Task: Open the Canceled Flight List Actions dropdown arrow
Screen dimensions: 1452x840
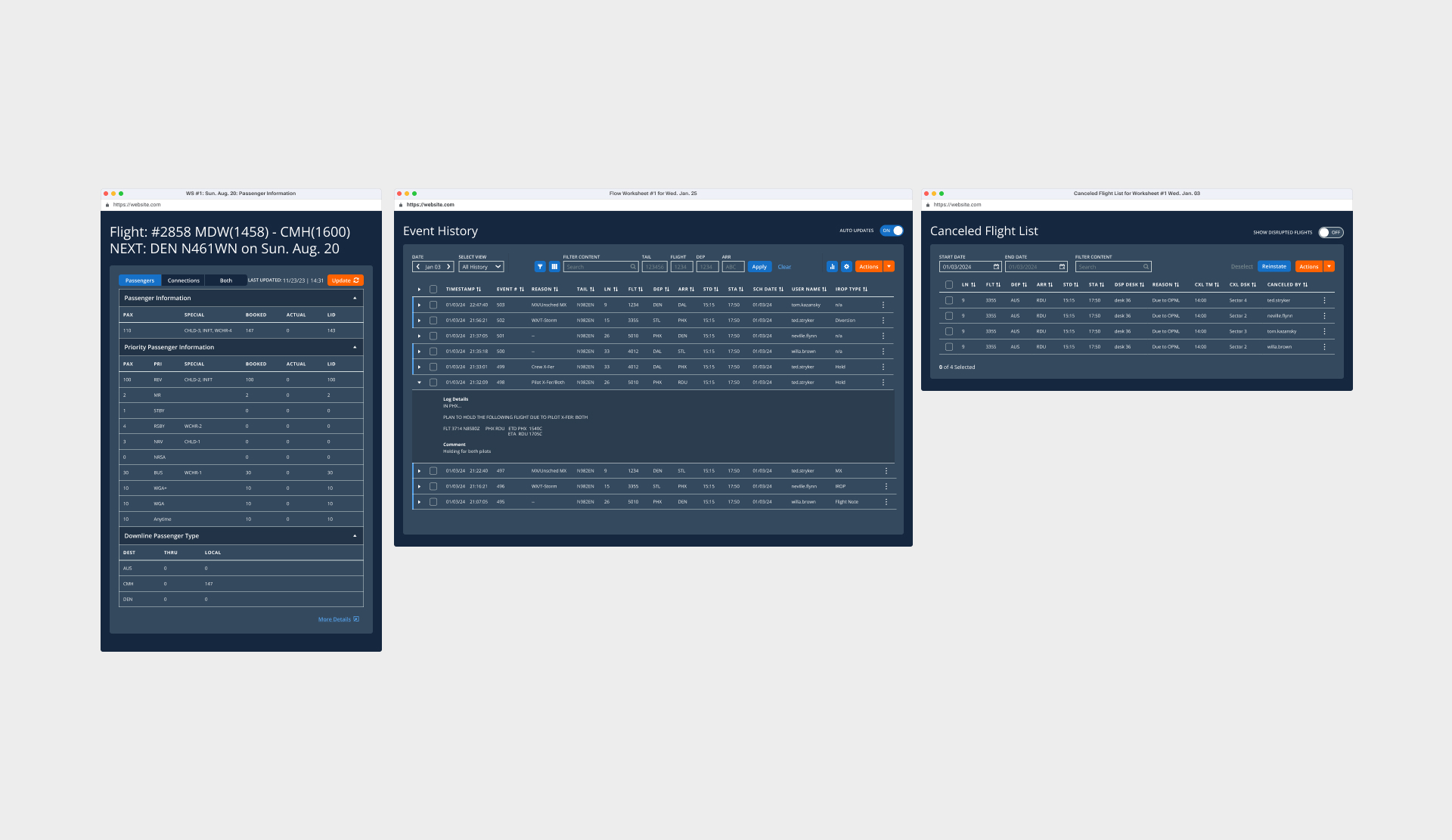Action: [x=1329, y=266]
